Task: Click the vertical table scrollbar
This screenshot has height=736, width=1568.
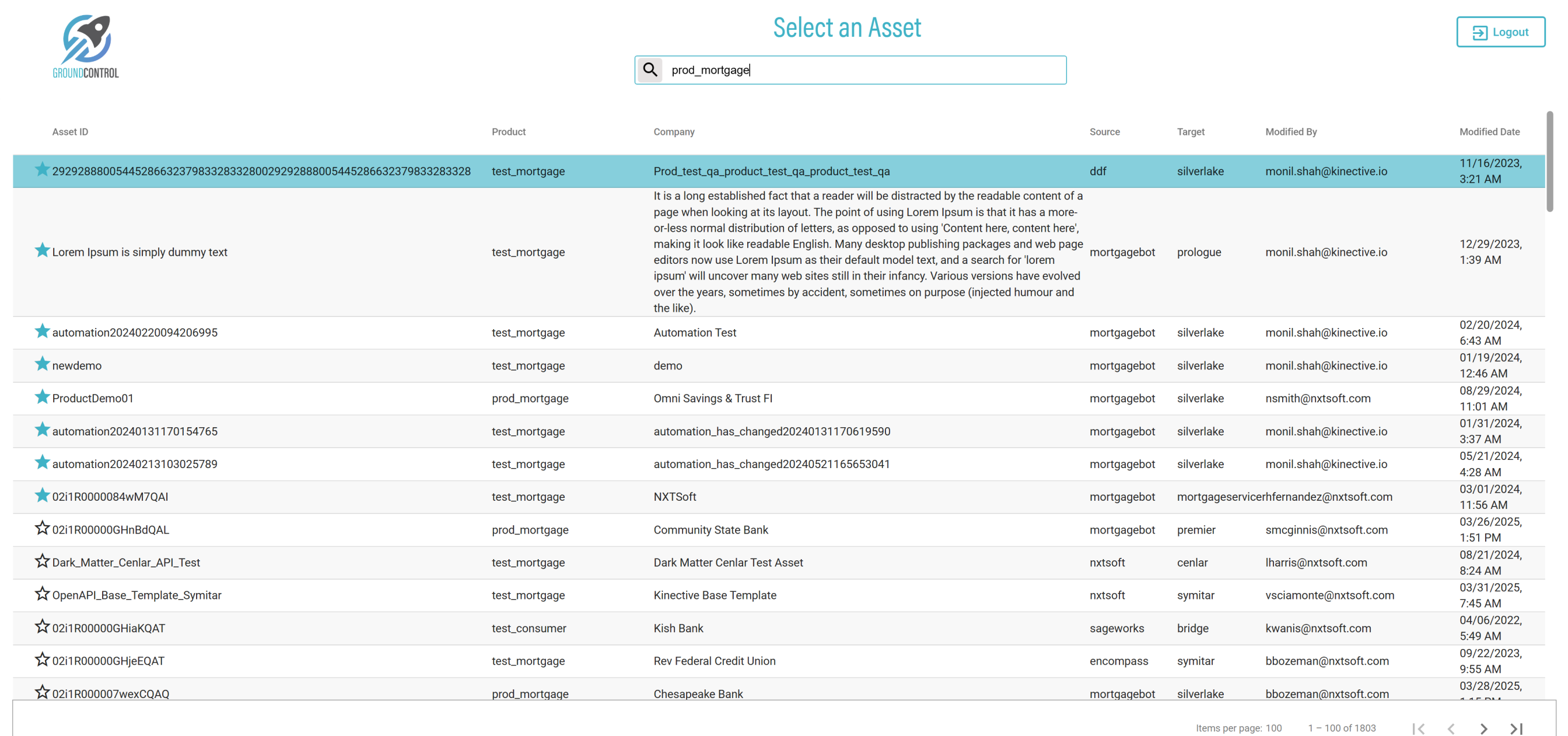Action: (1549, 162)
